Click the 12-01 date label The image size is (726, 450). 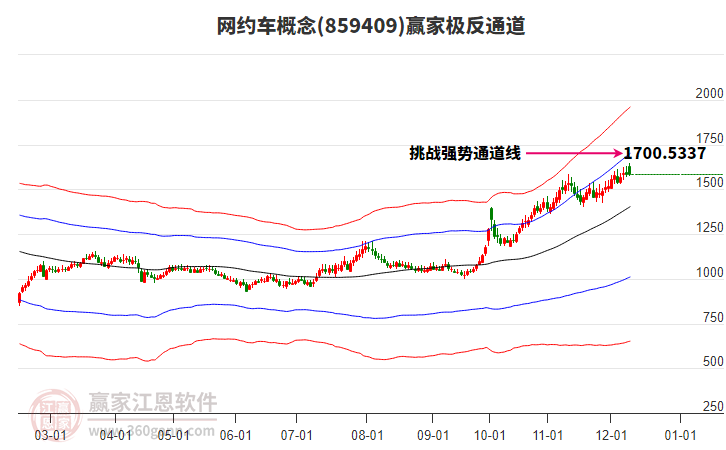(611, 436)
